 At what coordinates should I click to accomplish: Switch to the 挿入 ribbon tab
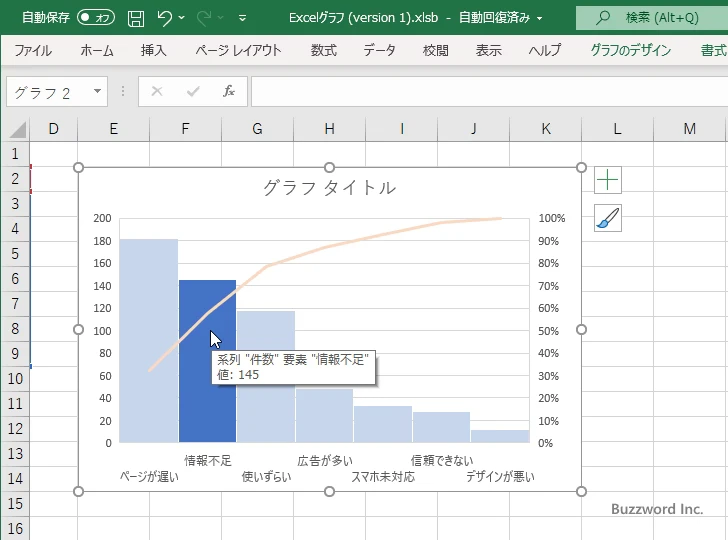pos(154,50)
